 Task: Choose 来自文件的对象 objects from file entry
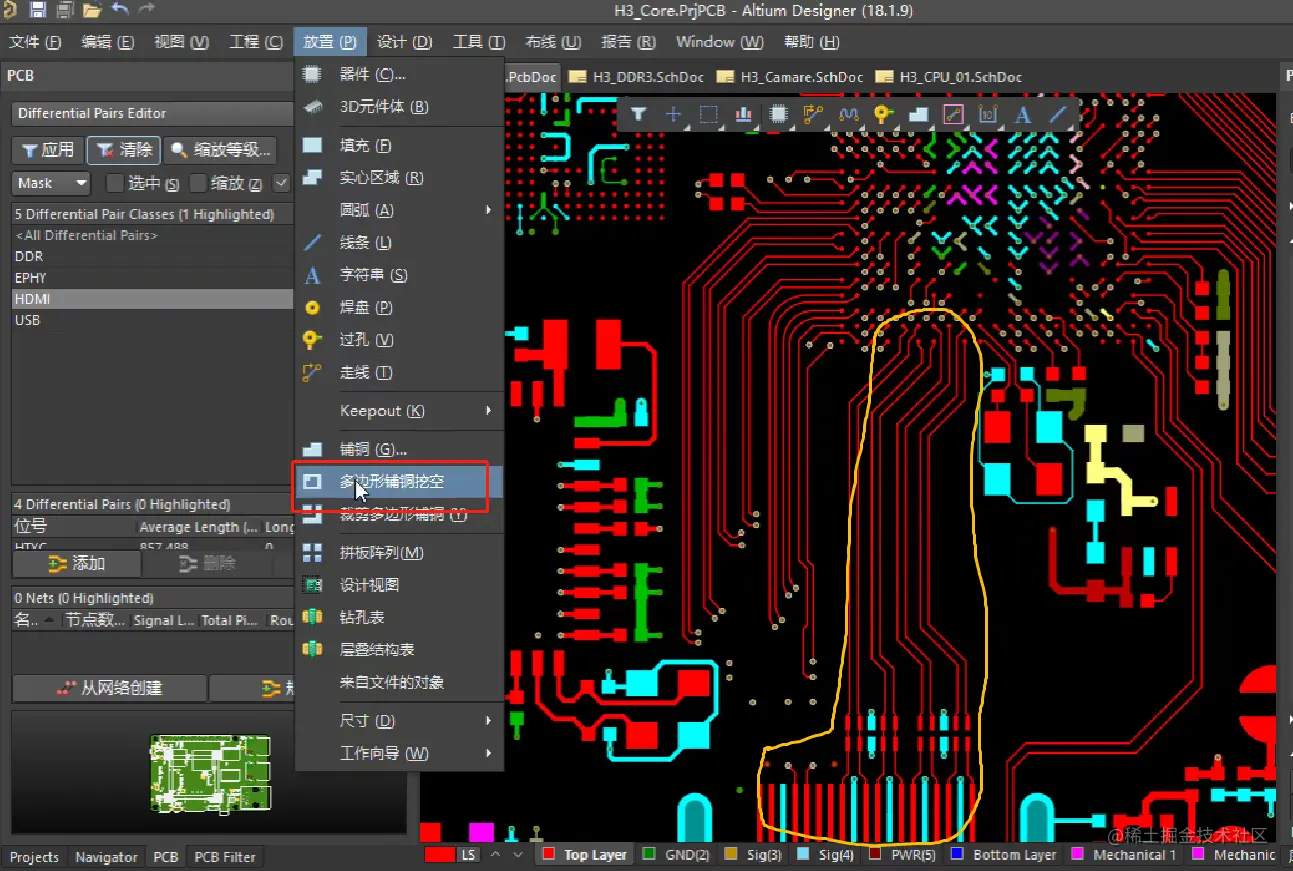(x=398, y=682)
